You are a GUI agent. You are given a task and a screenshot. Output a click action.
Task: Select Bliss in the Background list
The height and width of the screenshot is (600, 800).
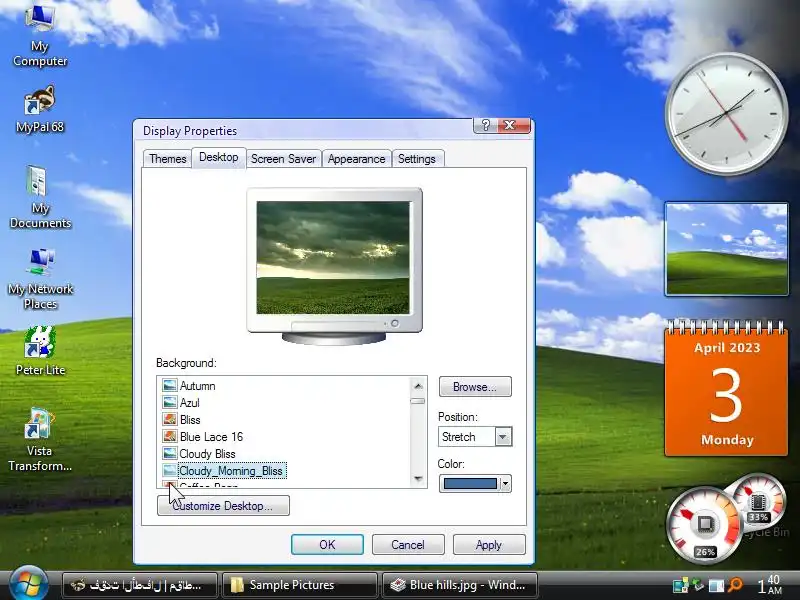point(190,419)
